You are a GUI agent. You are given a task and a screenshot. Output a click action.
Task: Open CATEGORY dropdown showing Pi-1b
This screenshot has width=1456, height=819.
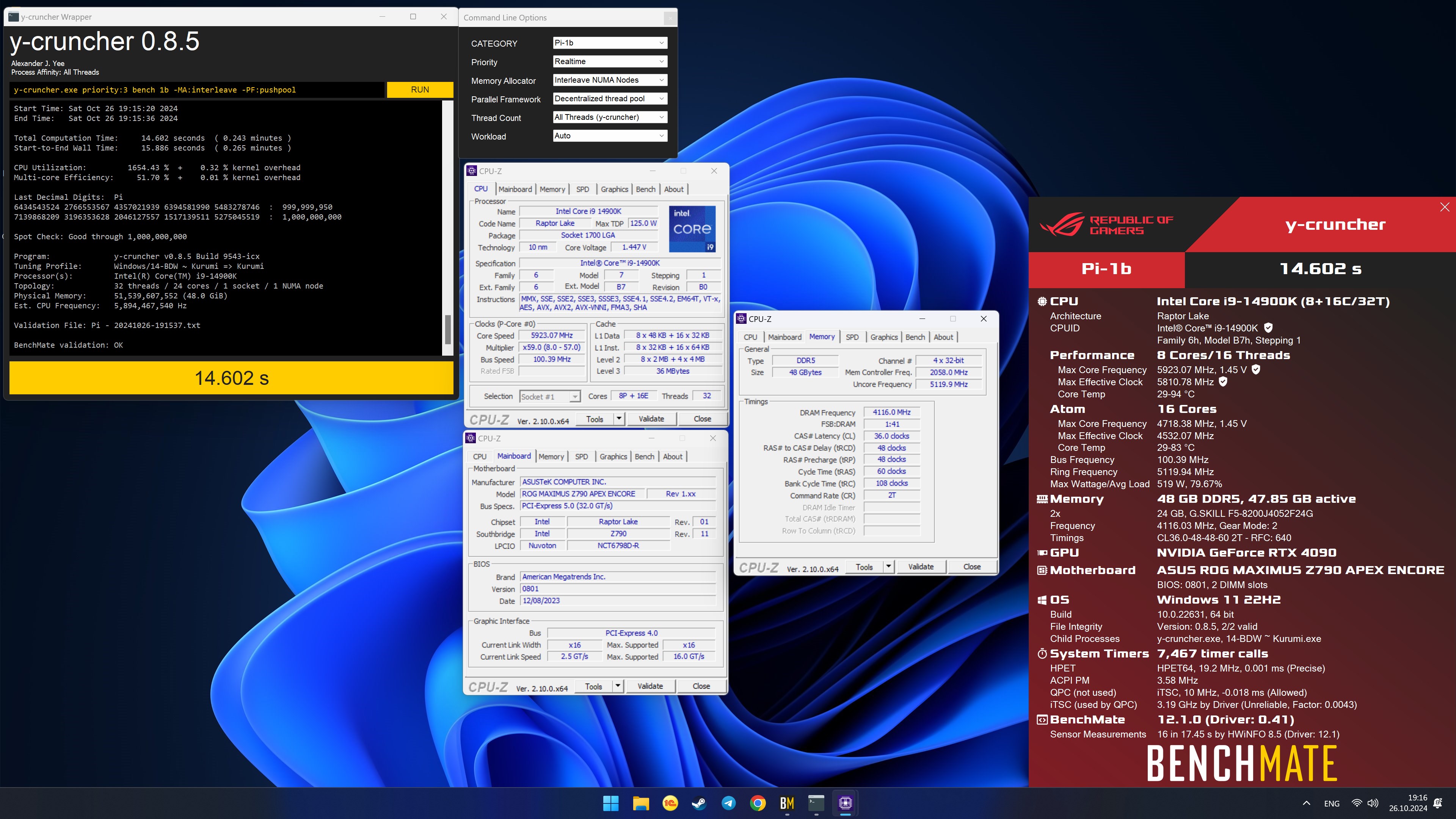coord(610,43)
